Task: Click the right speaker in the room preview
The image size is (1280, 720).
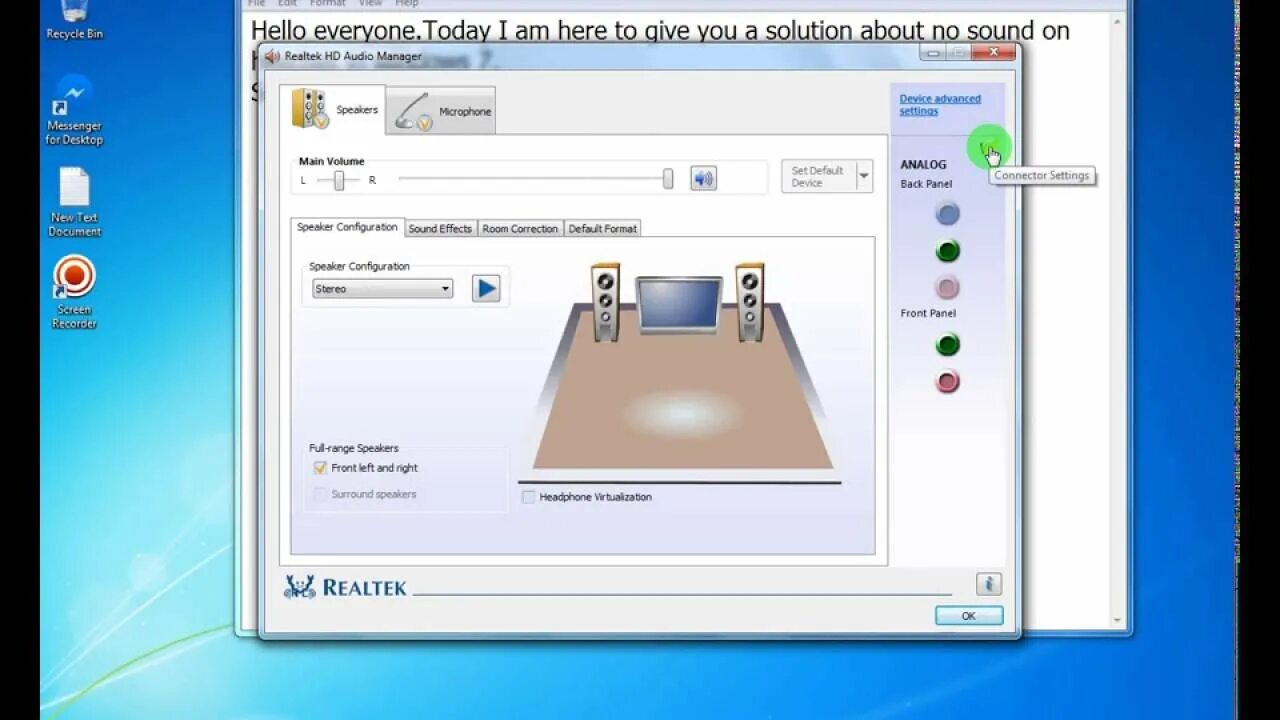Action: [750, 302]
